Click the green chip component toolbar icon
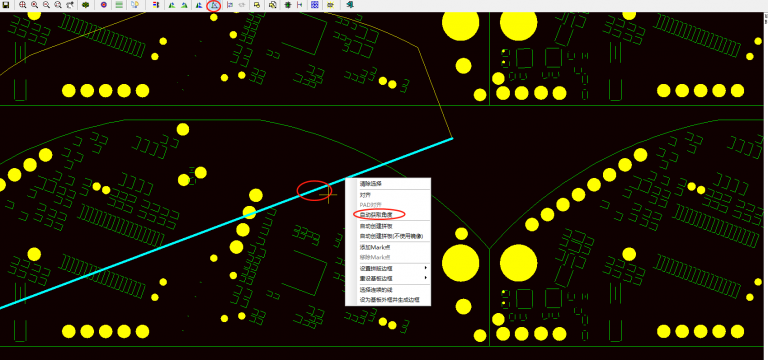 pos(288,5)
